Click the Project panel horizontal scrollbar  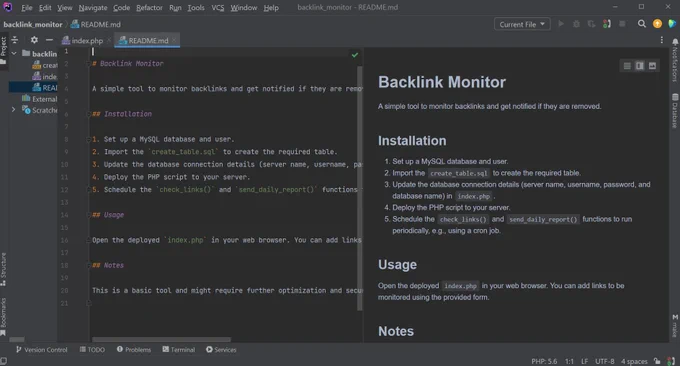pos(17,340)
